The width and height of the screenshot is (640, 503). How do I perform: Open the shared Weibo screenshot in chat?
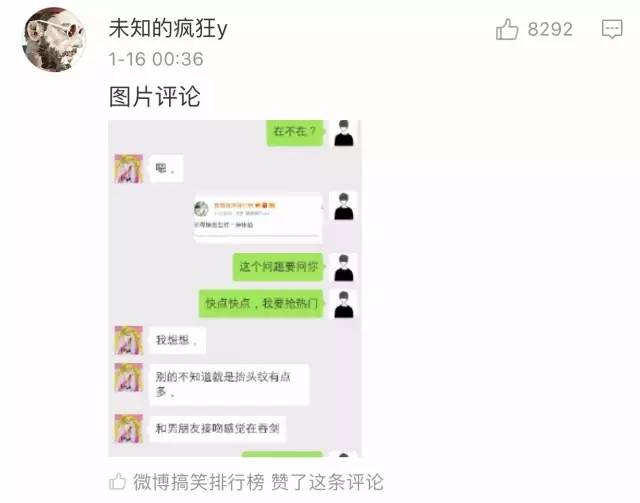[259, 218]
